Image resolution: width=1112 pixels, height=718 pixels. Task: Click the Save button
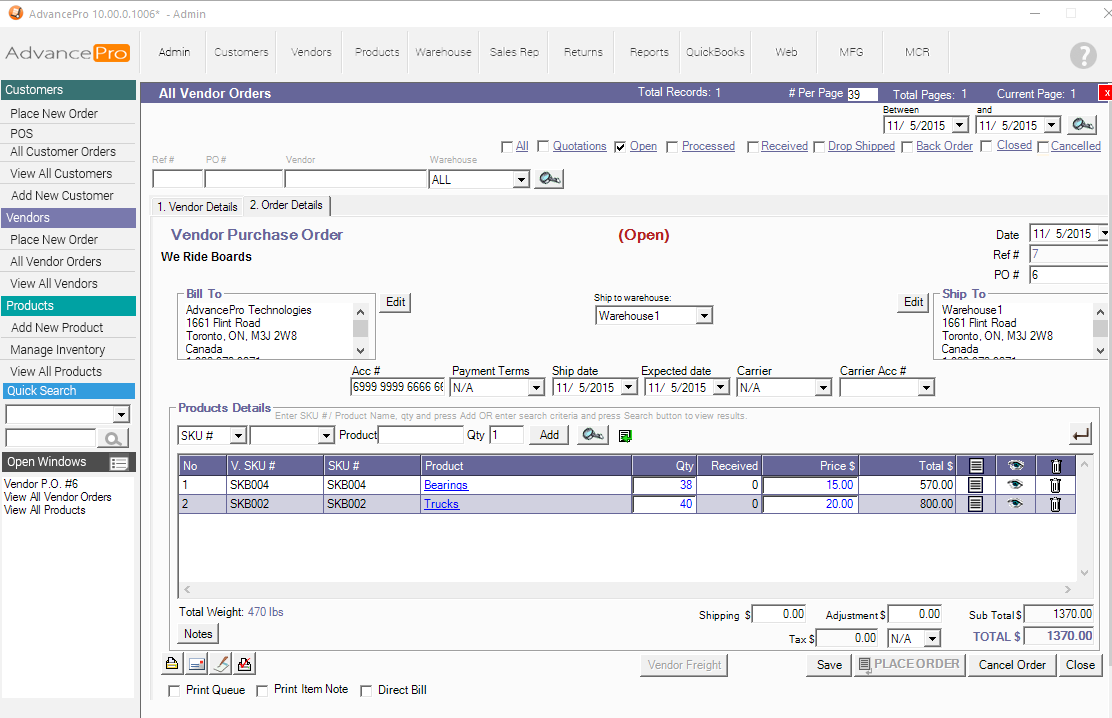pyautogui.click(x=829, y=665)
